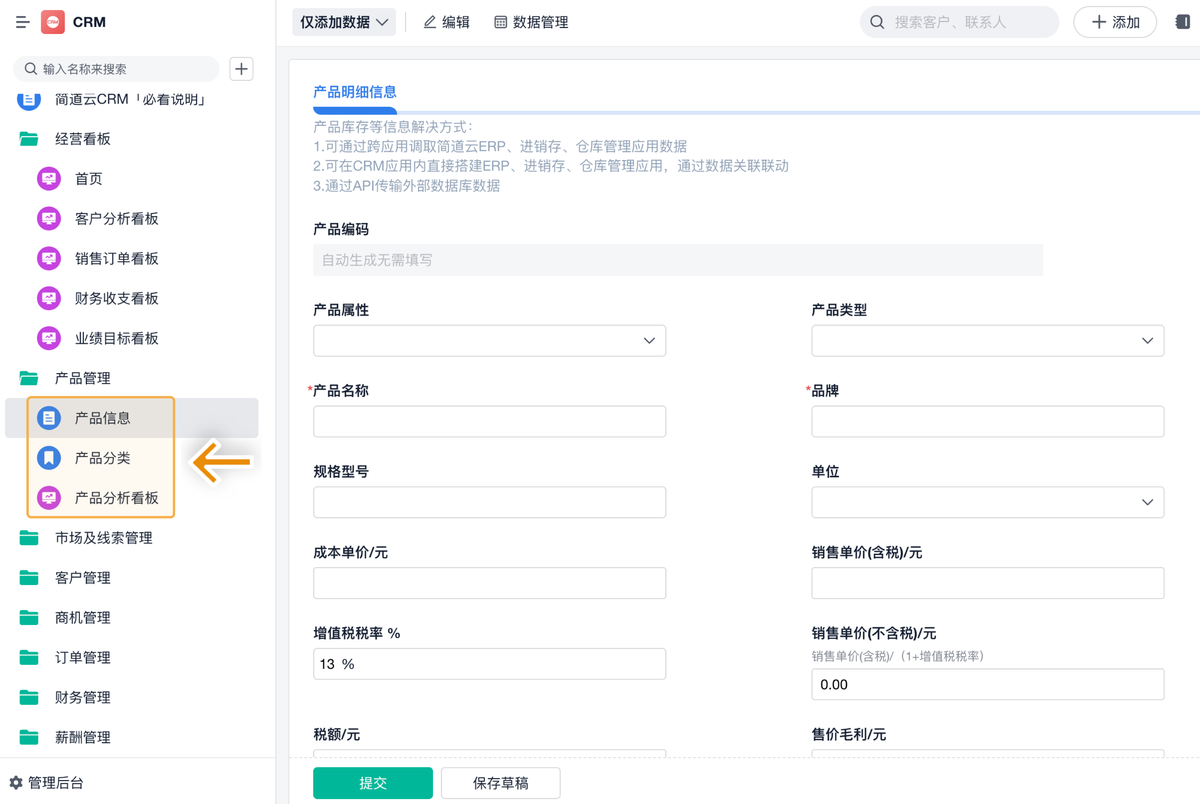
Task: Click the red CRM app logo
Action: 53,22
